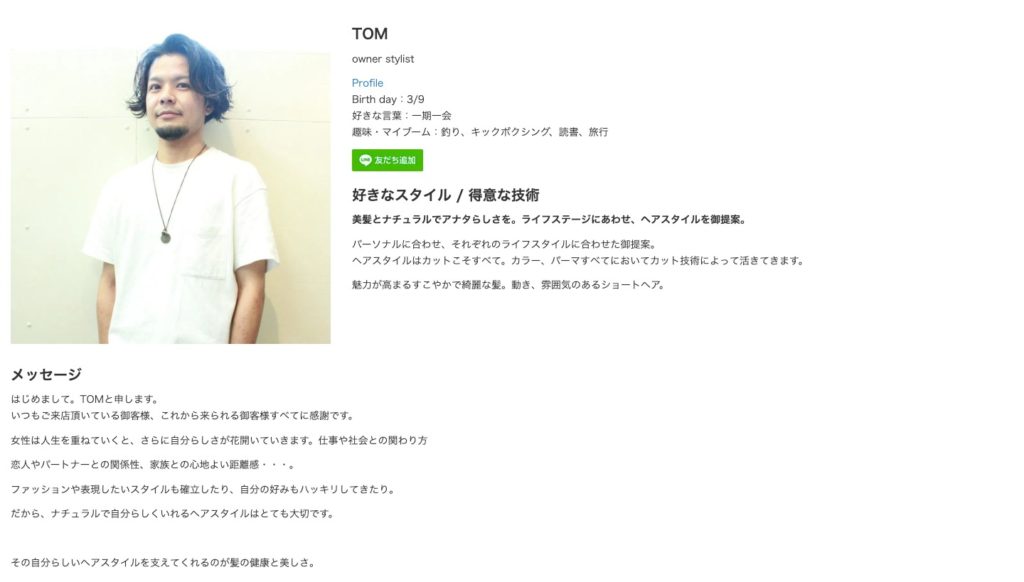Screen dimensions: 1024x582
Task: Click the 友だち追加 button label
Action: coord(395,160)
